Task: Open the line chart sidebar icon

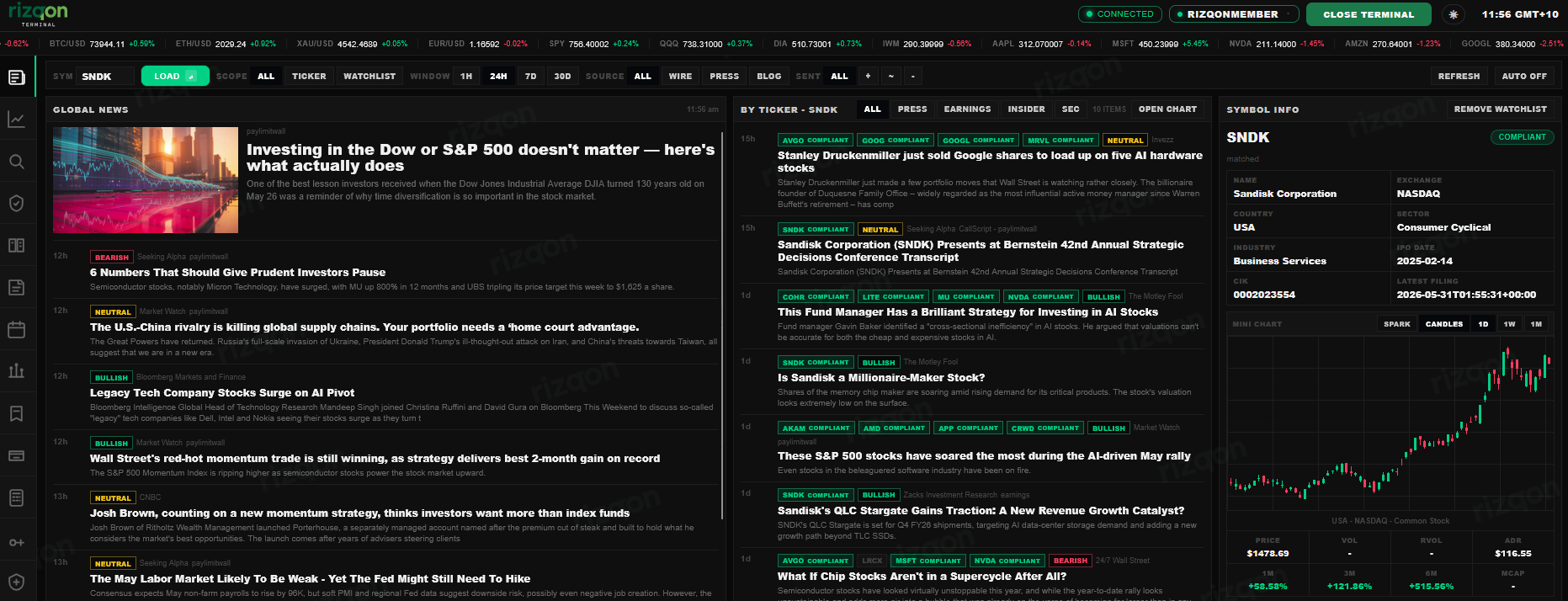Action: click(16, 120)
